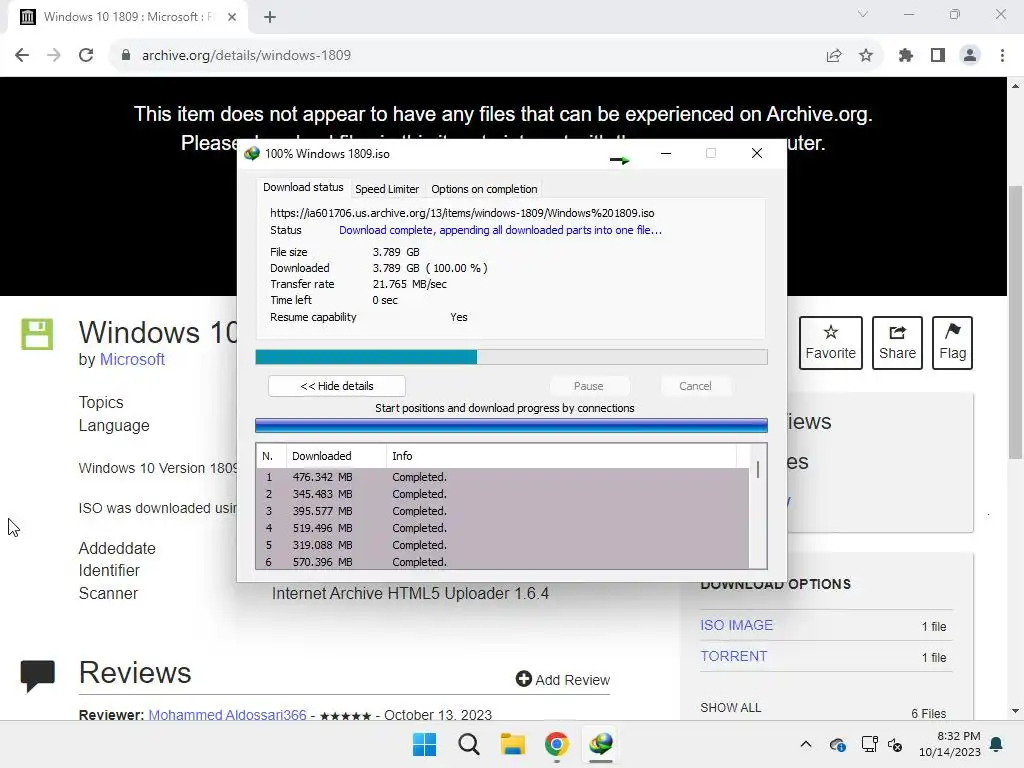
Task: Open the Chrome extensions puzzle icon
Action: click(905, 56)
